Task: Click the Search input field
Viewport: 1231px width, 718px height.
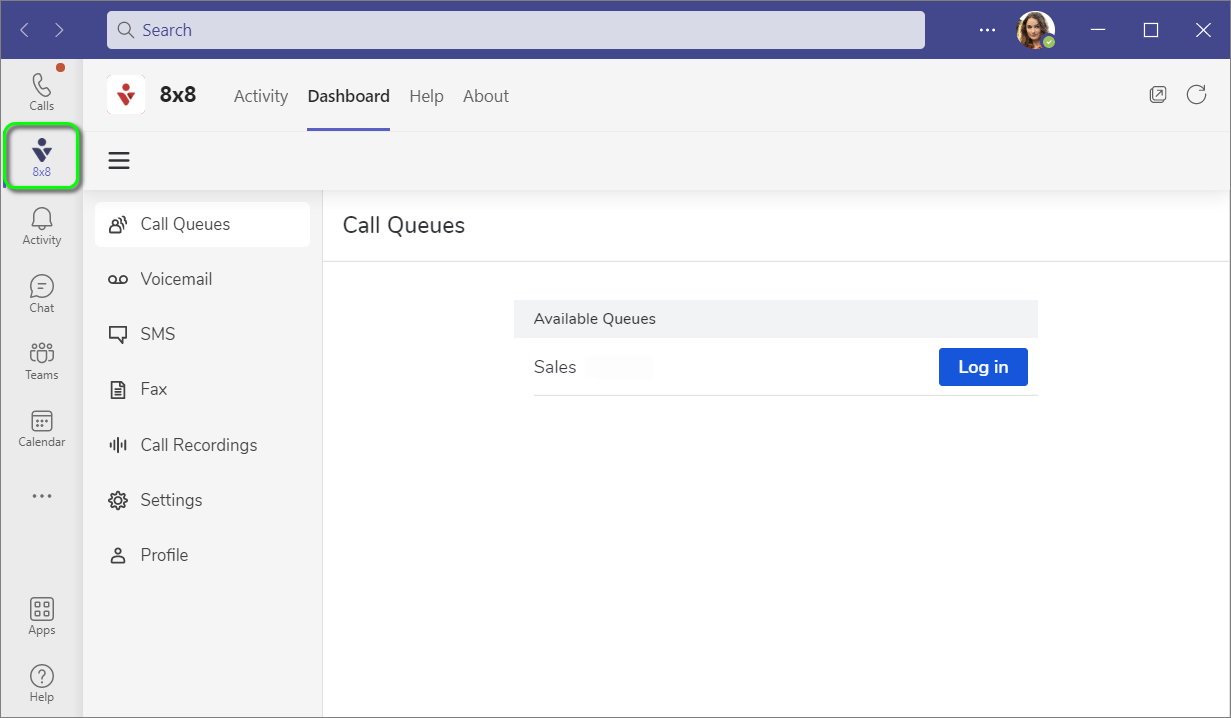Action: pos(515,30)
